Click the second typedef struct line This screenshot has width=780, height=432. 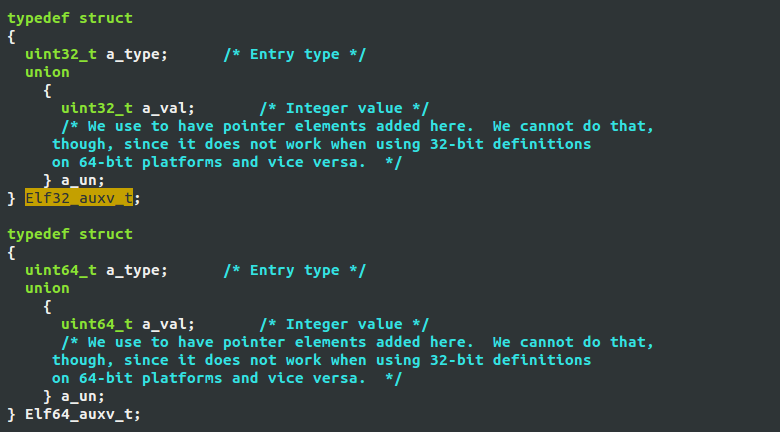70,235
